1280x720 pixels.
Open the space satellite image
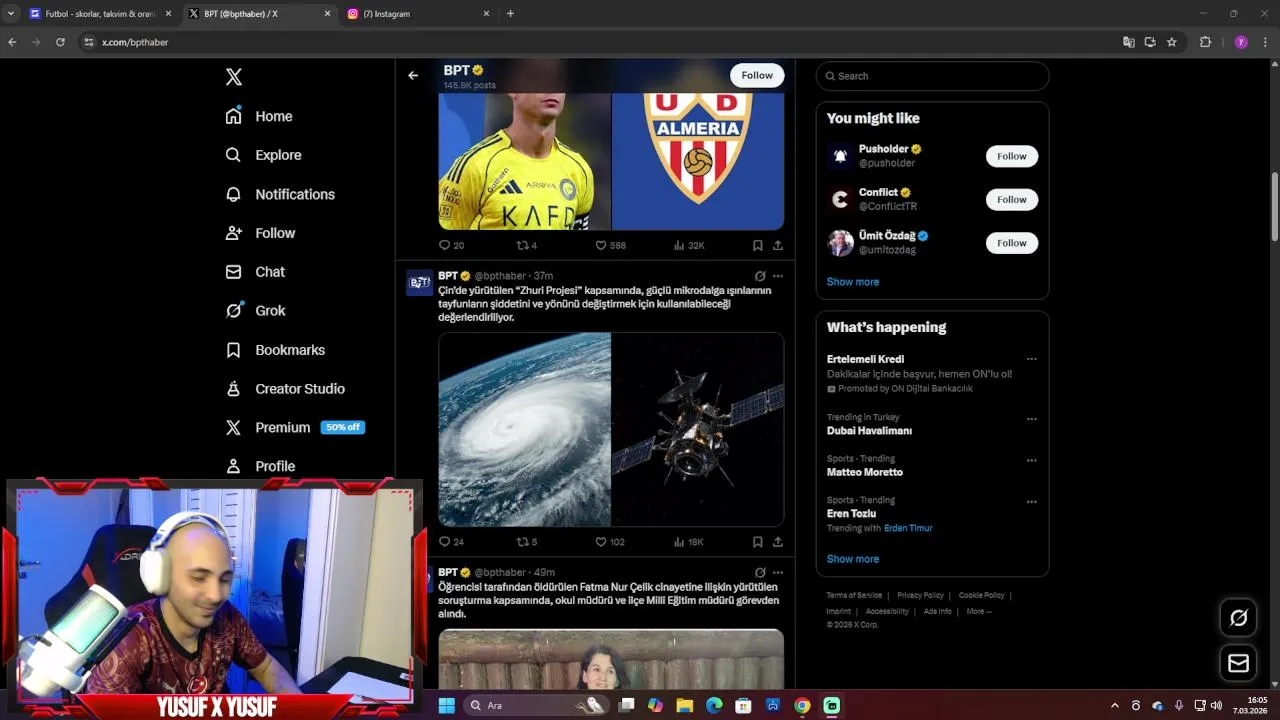point(698,429)
